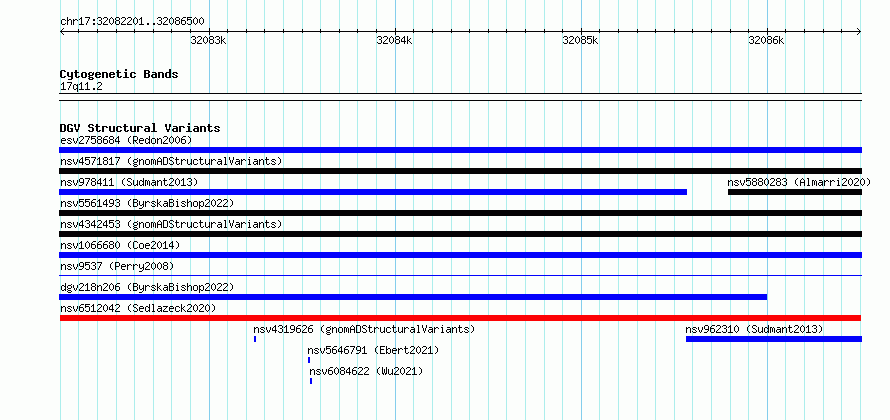
Task: Select the blue nsv1066680 variant bar
Action: (460, 255)
